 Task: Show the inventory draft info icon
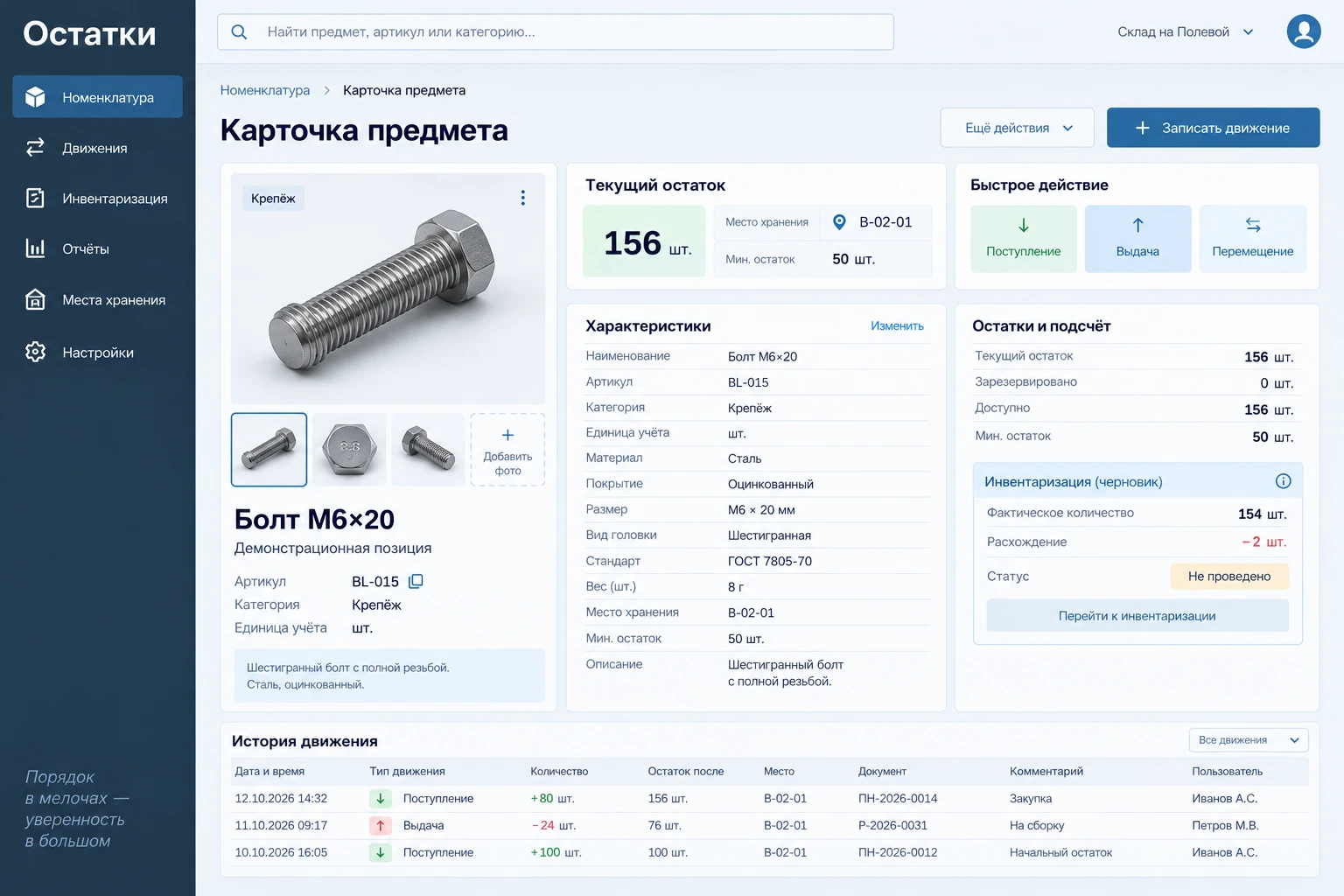1283,481
